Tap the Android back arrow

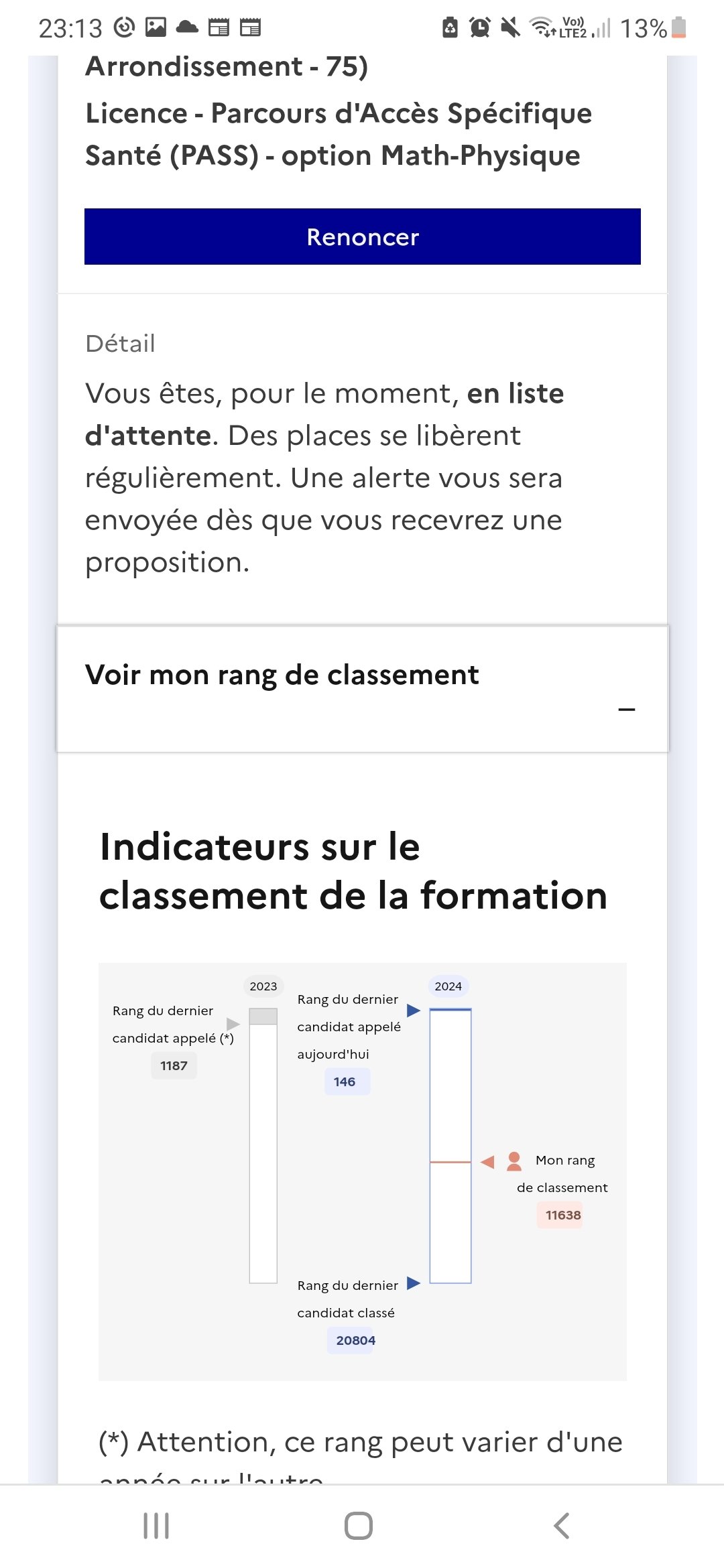(x=562, y=1526)
